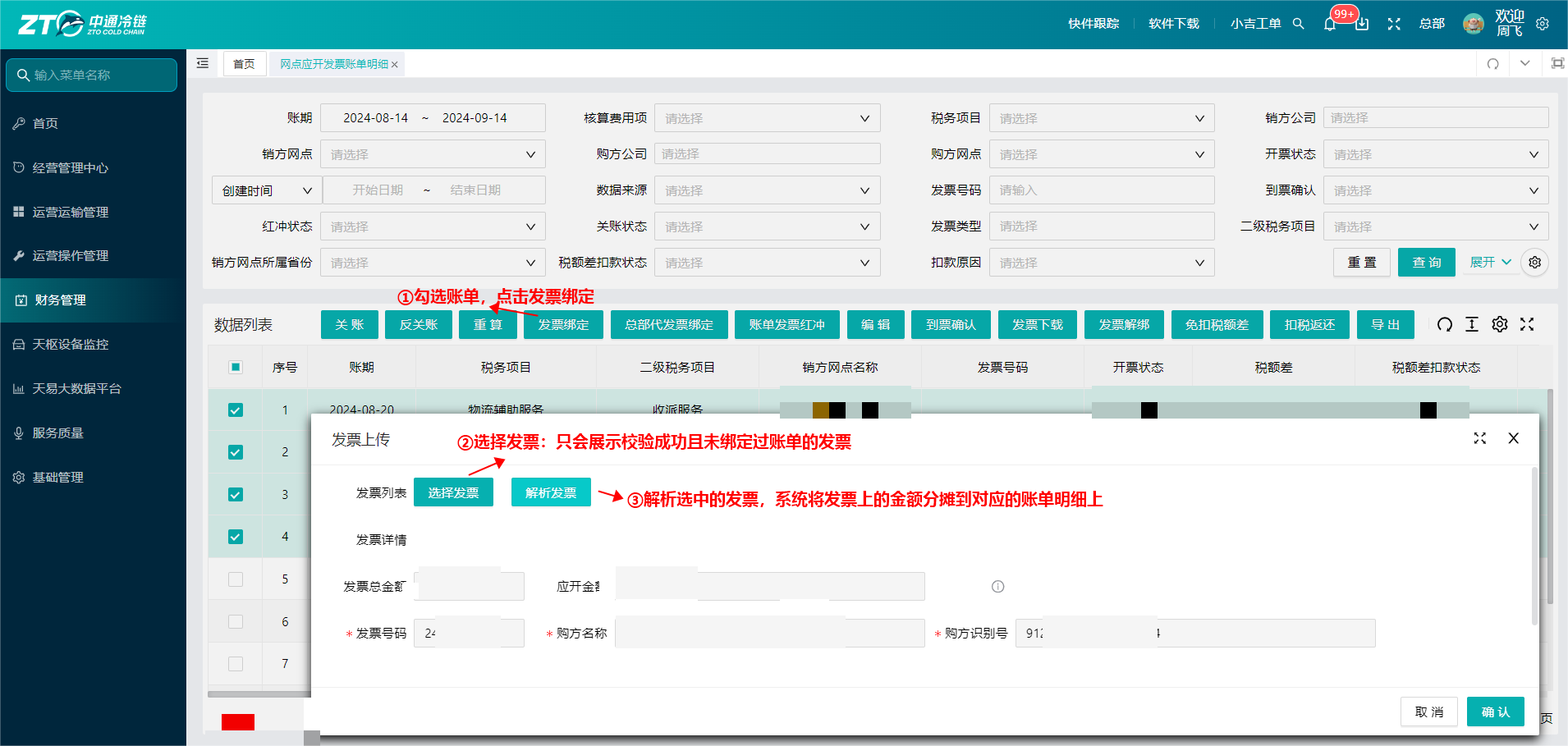The width and height of the screenshot is (1568, 746).
Task: Open the settings gear in the top header
Action: click(x=1543, y=24)
